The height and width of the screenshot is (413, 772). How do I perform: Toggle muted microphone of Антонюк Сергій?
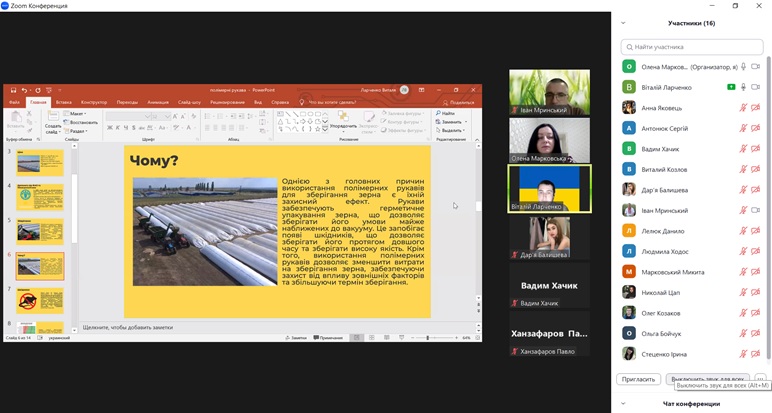(x=743, y=128)
